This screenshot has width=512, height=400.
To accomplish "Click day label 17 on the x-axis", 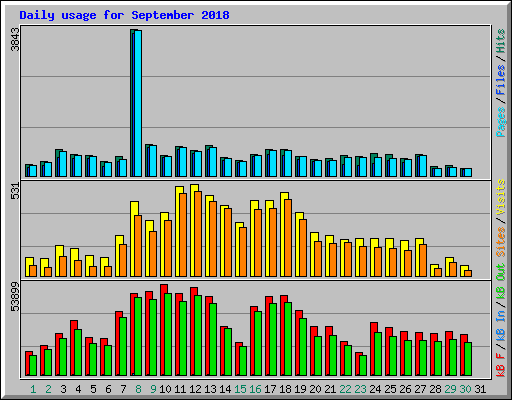I will point(270,389).
